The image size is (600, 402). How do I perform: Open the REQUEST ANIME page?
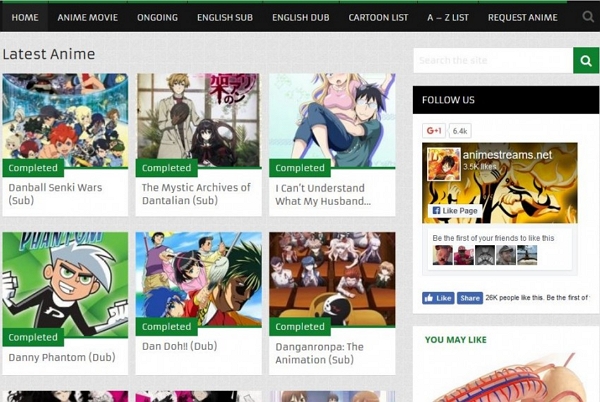click(x=522, y=18)
